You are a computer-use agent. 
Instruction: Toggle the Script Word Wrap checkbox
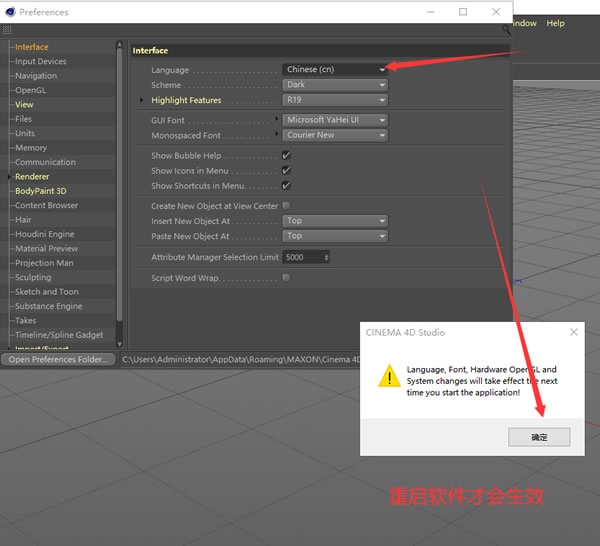(286, 278)
